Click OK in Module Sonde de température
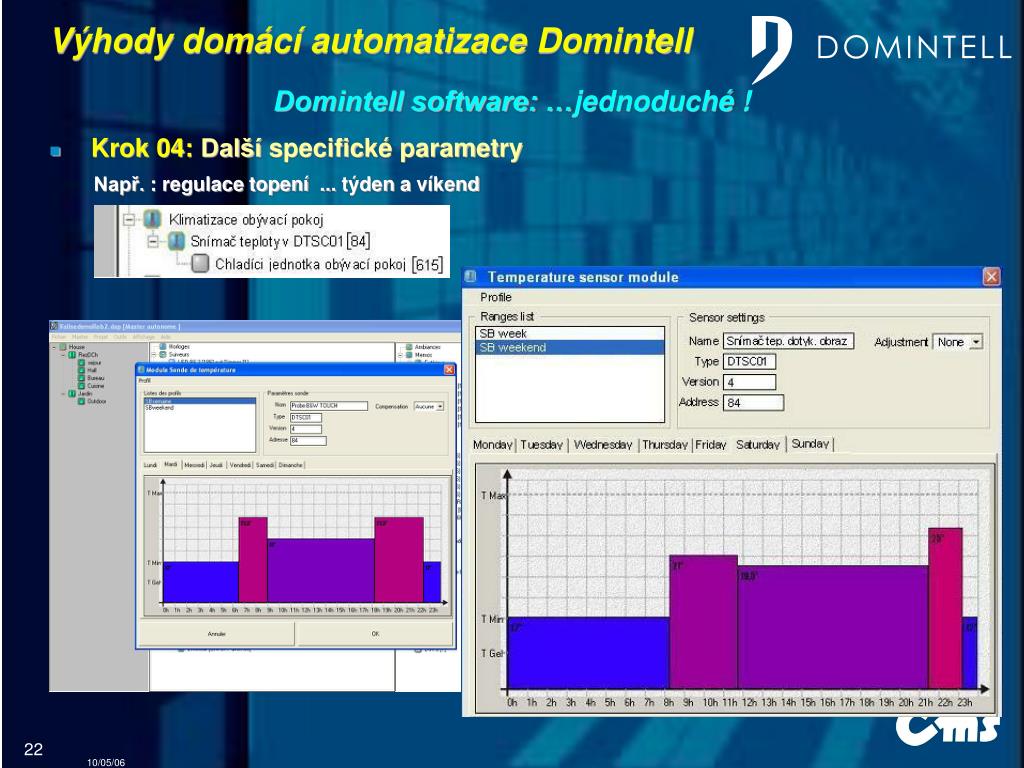Image resolution: width=1024 pixels, height=768 pixels. 375,633
